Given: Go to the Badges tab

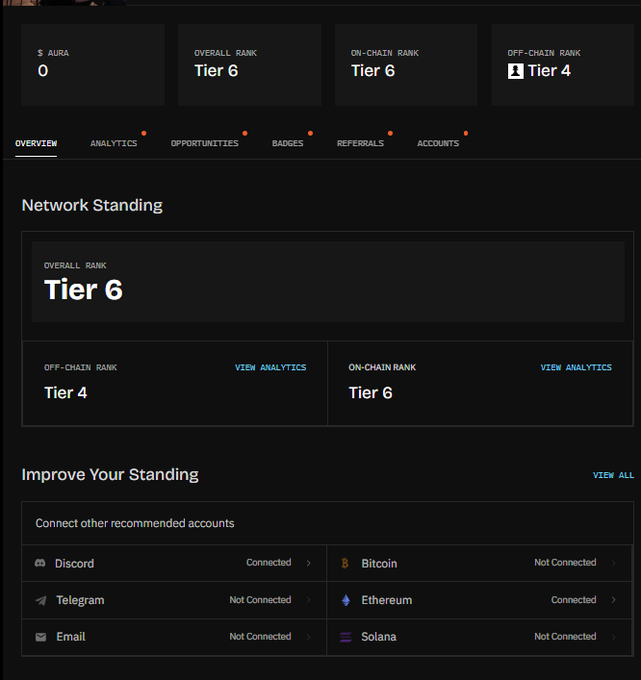Looking at the screenshot, I should (288, 143).
